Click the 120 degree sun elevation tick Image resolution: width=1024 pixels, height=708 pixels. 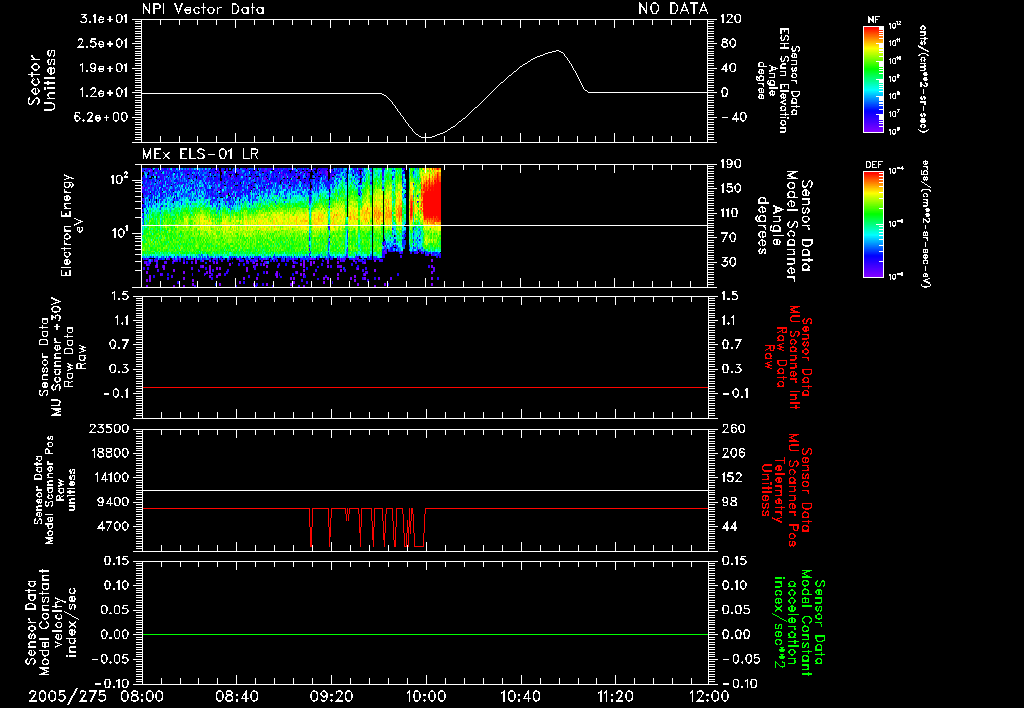point(731,19)
